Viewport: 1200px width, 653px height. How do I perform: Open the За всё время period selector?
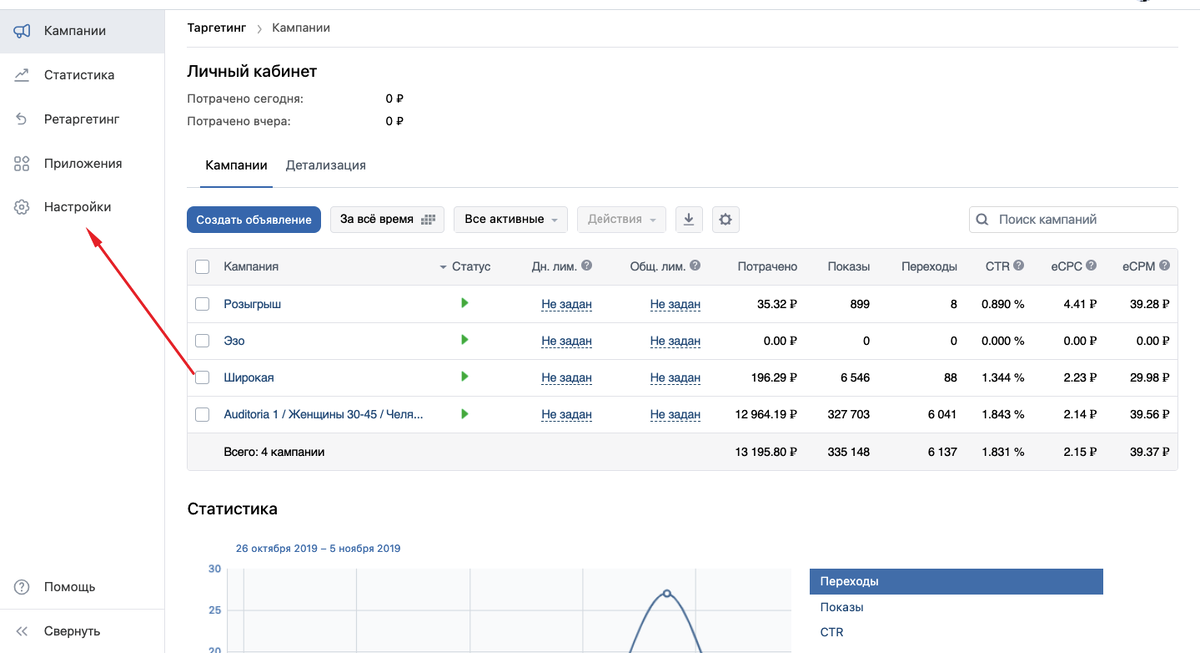click(x=387, y=219)
